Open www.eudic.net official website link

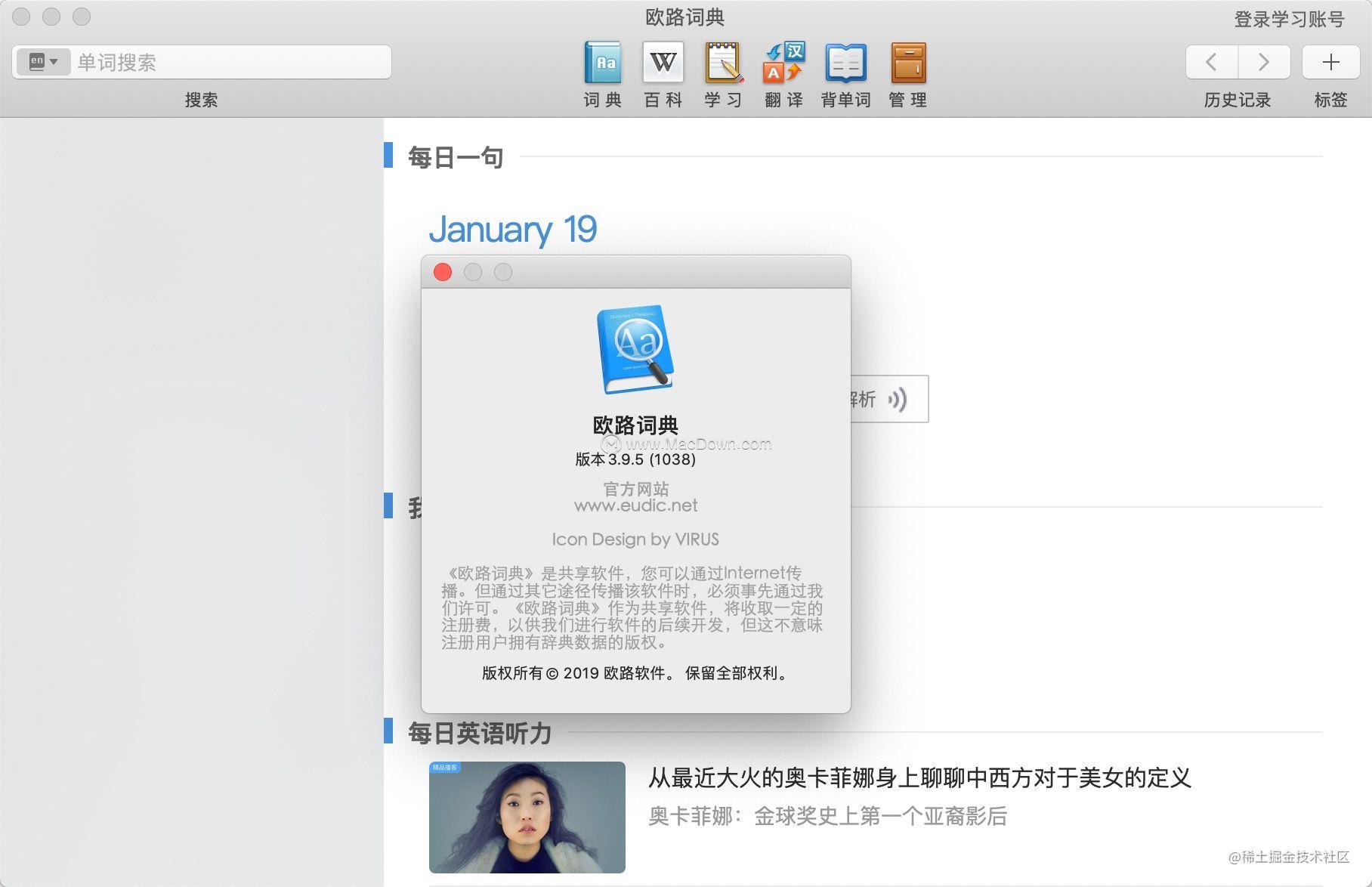click(635, 505)
